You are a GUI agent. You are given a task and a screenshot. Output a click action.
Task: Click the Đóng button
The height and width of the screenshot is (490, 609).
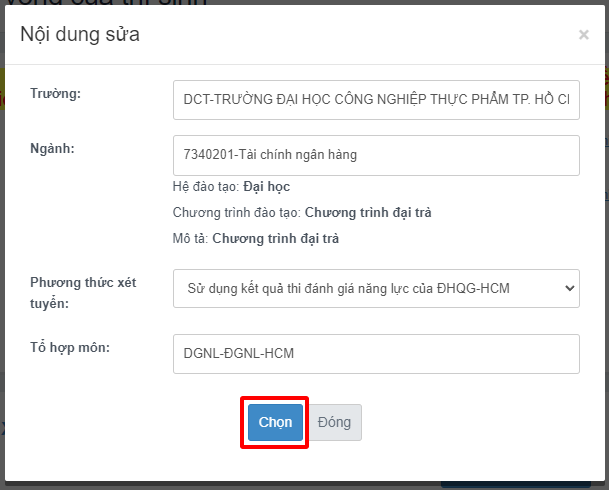pos(334,422)
